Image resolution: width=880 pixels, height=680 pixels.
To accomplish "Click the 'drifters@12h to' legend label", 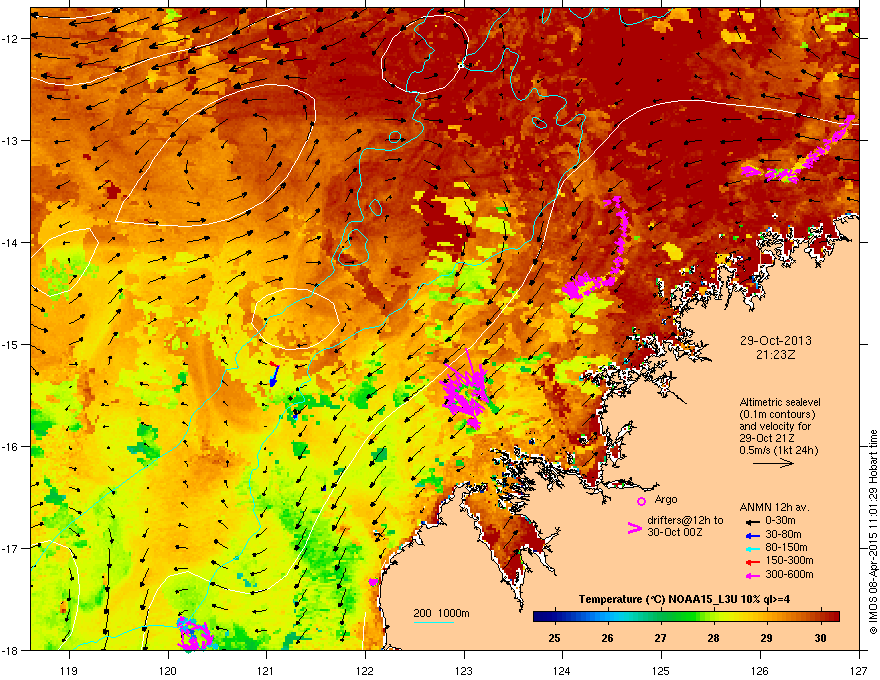I will tap(685, 520).
